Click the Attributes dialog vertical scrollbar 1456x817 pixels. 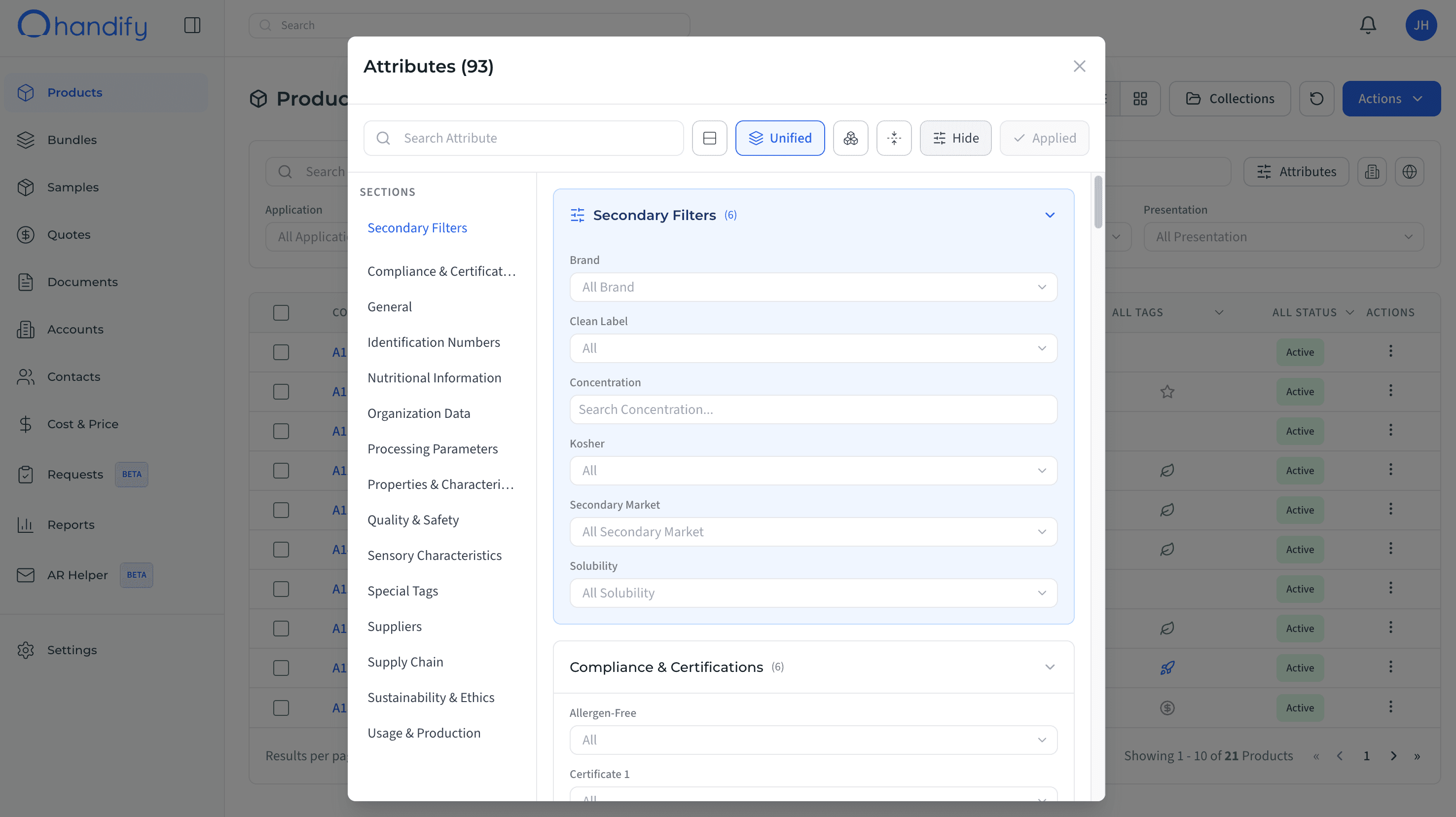tap(1097, 202)
